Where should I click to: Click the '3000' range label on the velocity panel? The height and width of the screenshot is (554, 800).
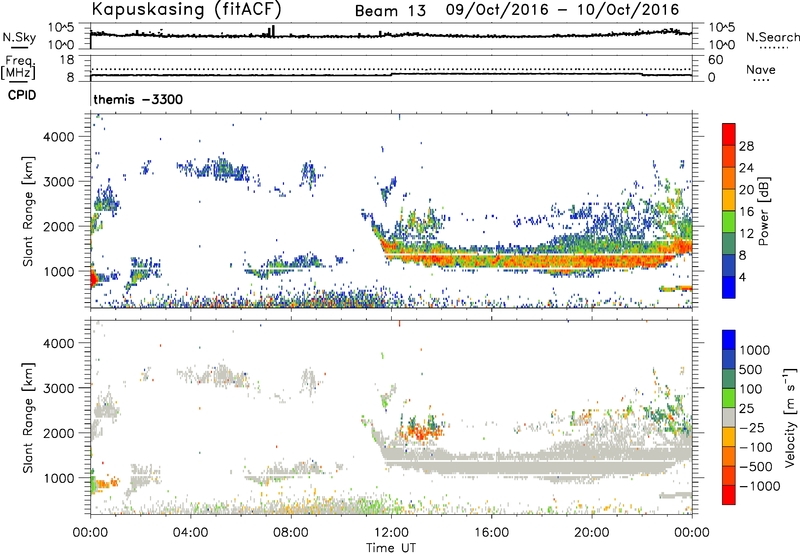click(x=58, y=388)
